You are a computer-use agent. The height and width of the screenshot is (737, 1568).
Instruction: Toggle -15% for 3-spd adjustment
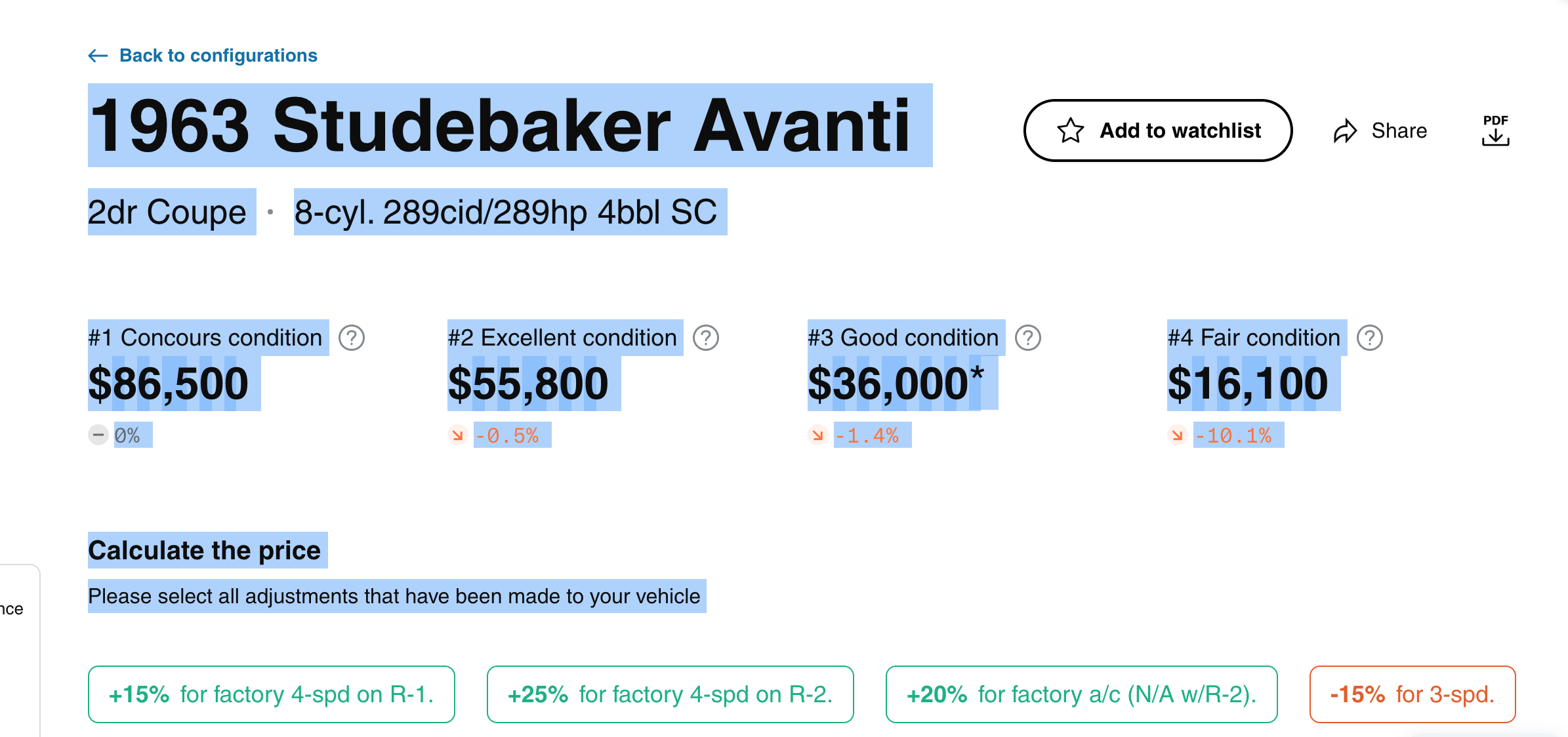tap(1412, 694)
